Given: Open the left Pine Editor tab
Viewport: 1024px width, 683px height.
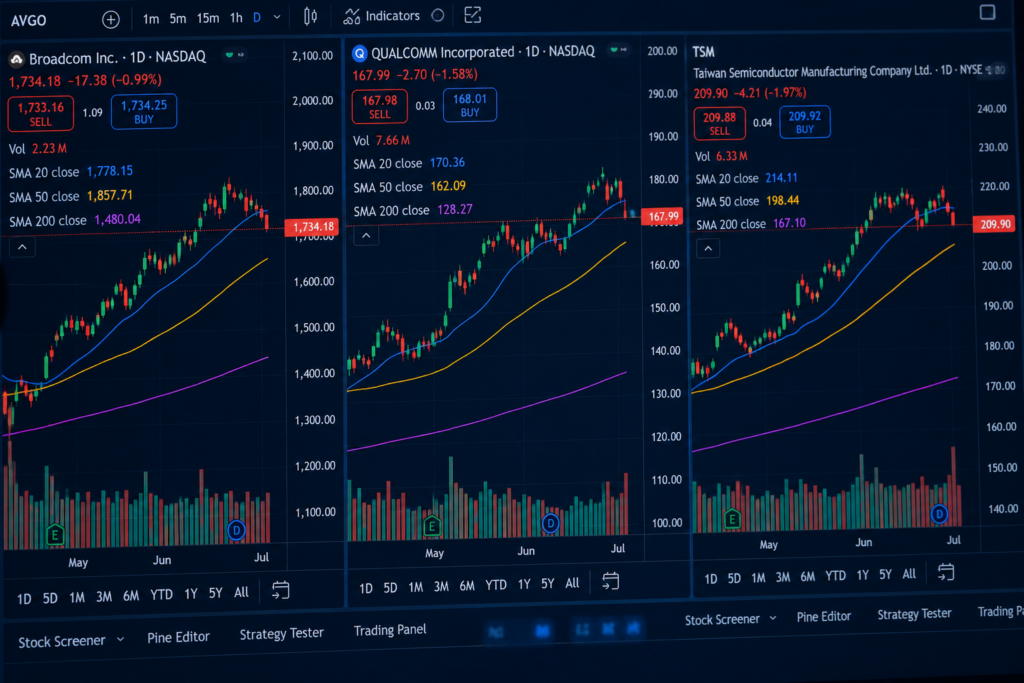Looking at the screenshot, I should point(178,637).
